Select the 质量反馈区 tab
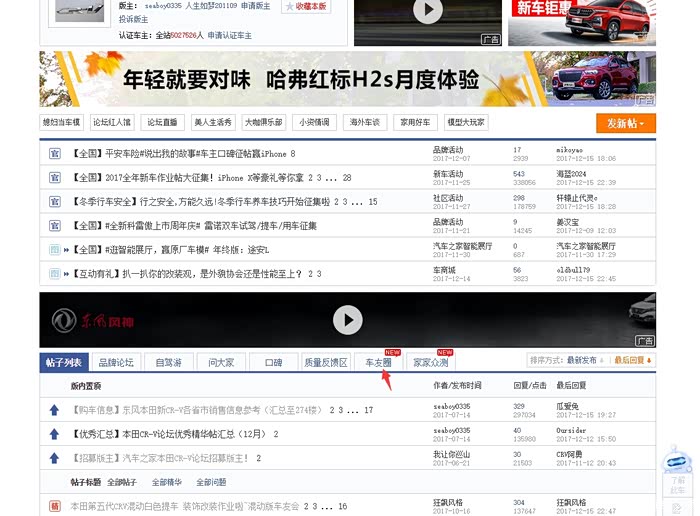 tap(325, 362)
